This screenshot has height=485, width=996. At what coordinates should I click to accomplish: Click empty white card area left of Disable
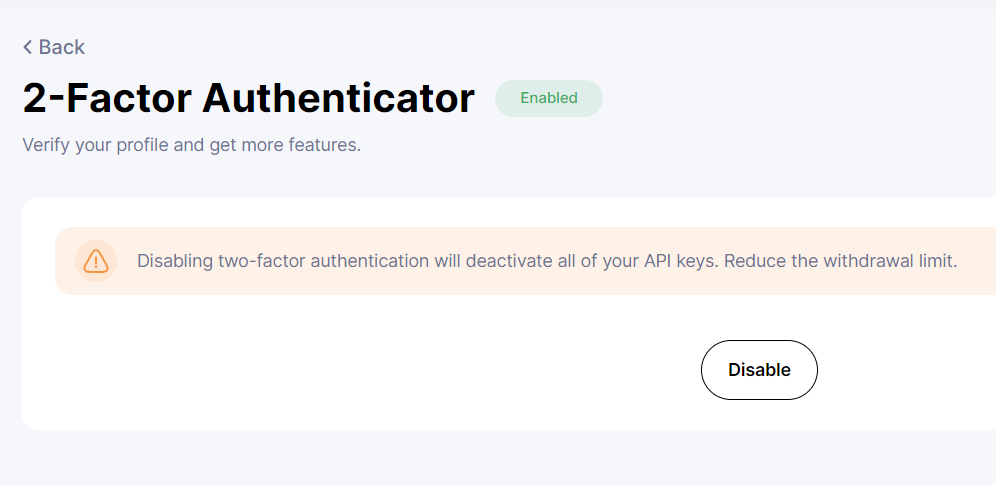click(350, 370)
